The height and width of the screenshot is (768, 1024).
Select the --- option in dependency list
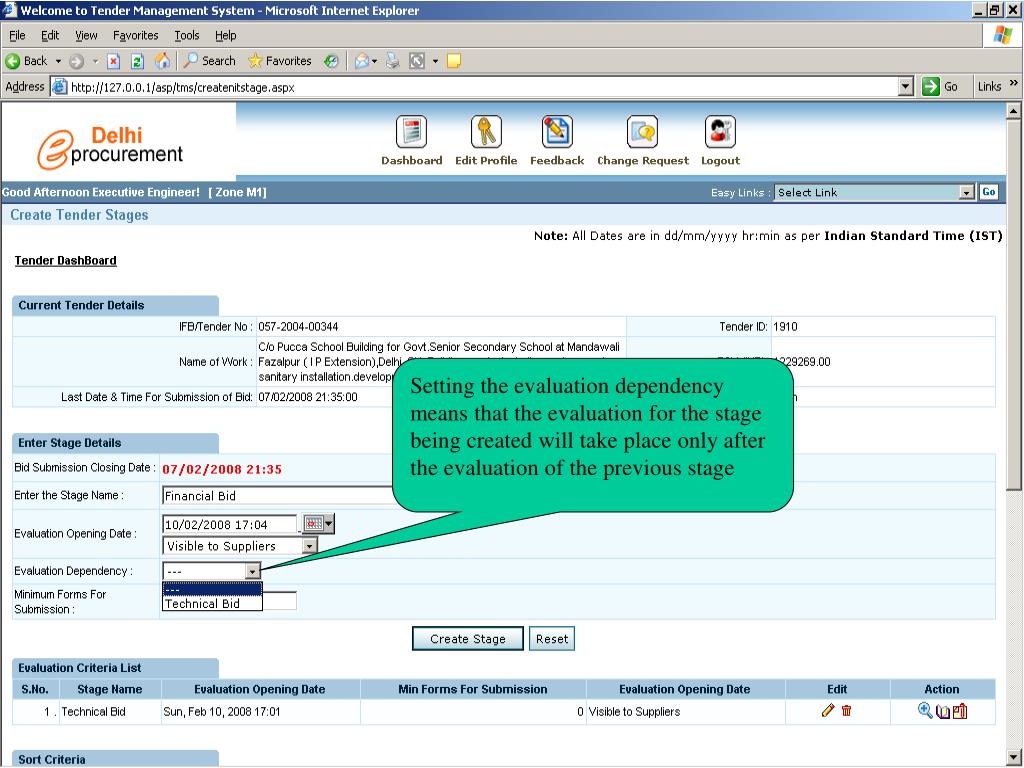pos(212,589)
